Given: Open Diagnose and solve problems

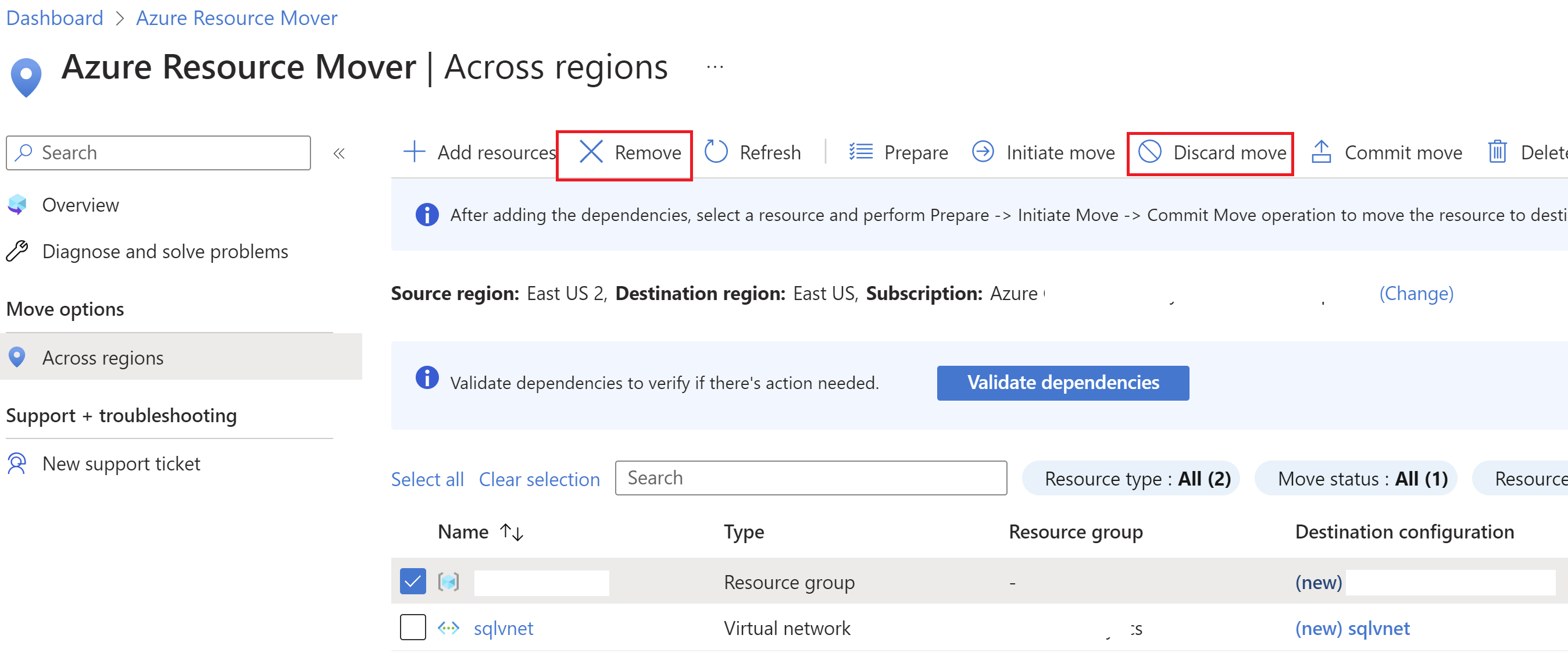Looking at the screenshot, I should pyautogui.click(x=165, y=251).
